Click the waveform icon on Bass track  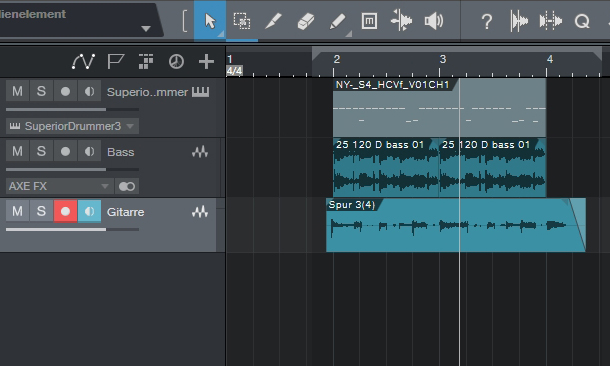(200, 152)
